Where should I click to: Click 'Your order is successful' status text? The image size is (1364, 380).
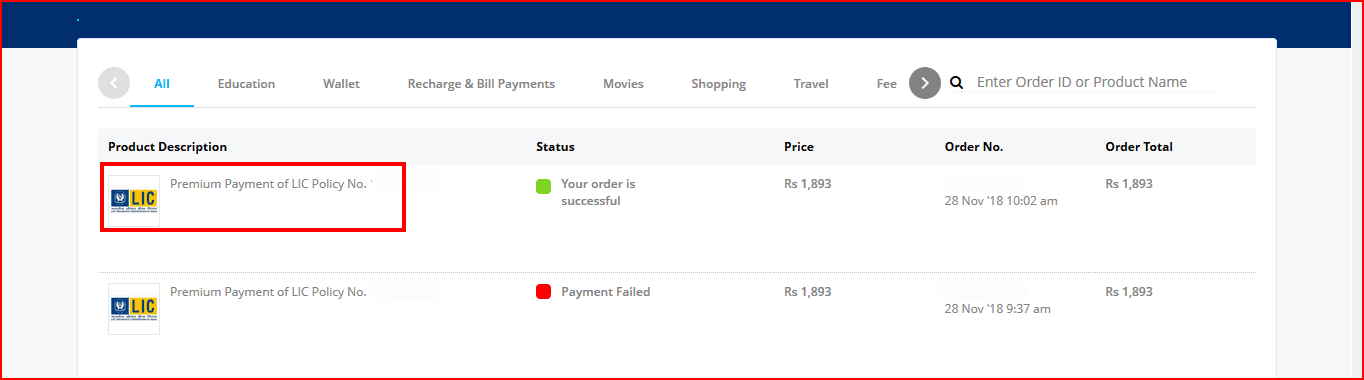(598, 192)
